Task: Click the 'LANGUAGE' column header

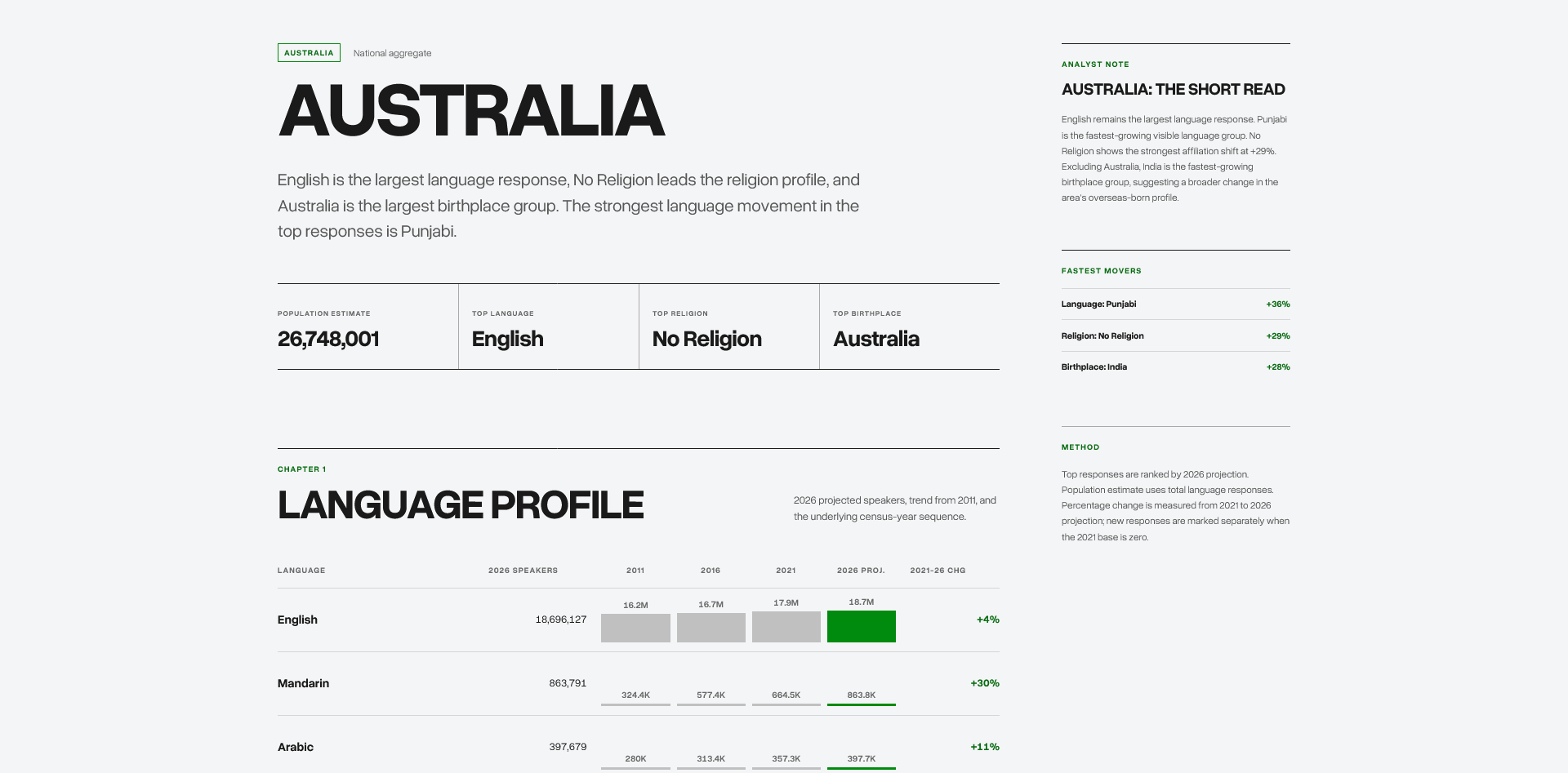Action: coord(301,570)
